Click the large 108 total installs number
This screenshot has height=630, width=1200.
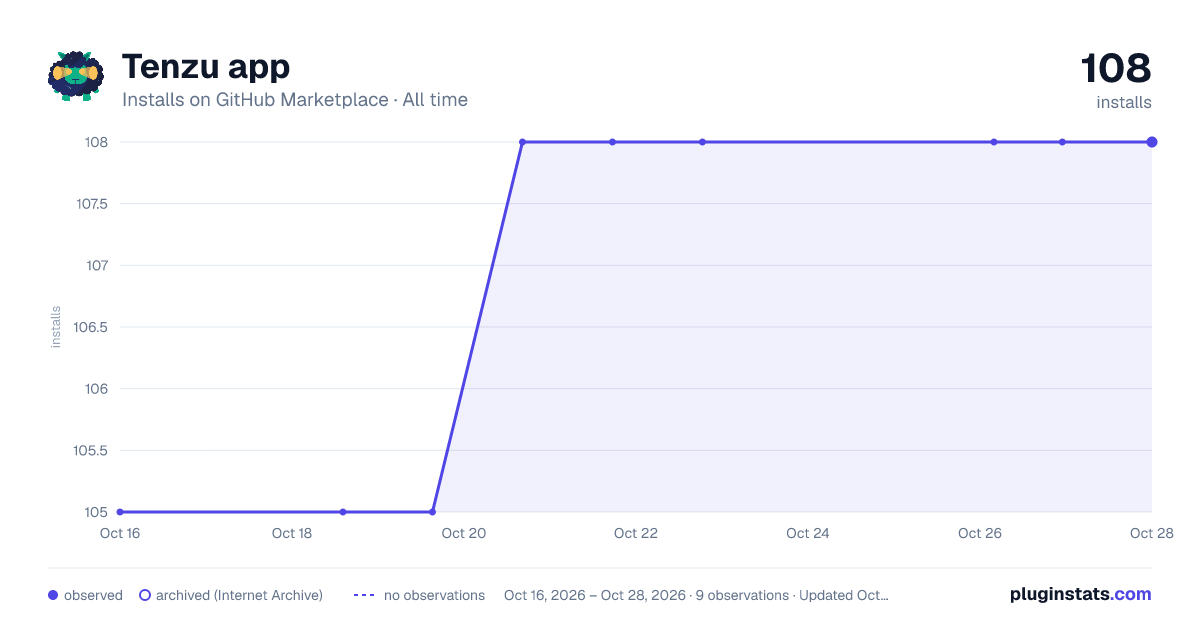click(1116, 68)
